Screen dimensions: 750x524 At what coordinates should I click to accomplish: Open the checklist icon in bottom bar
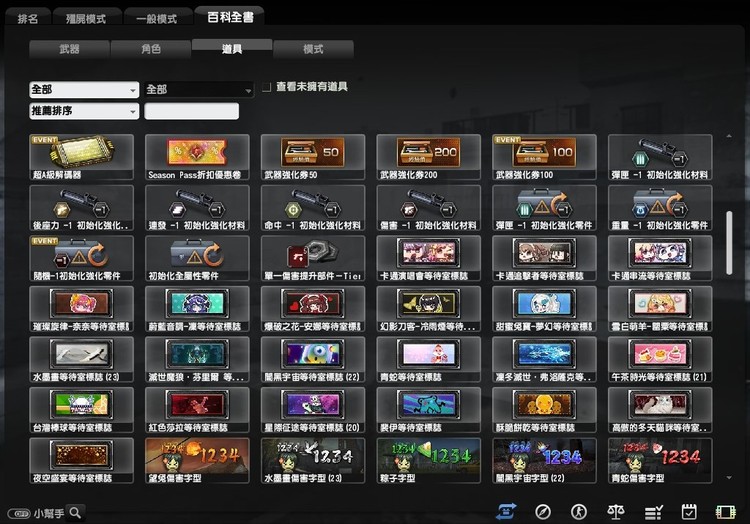[653, 511]
